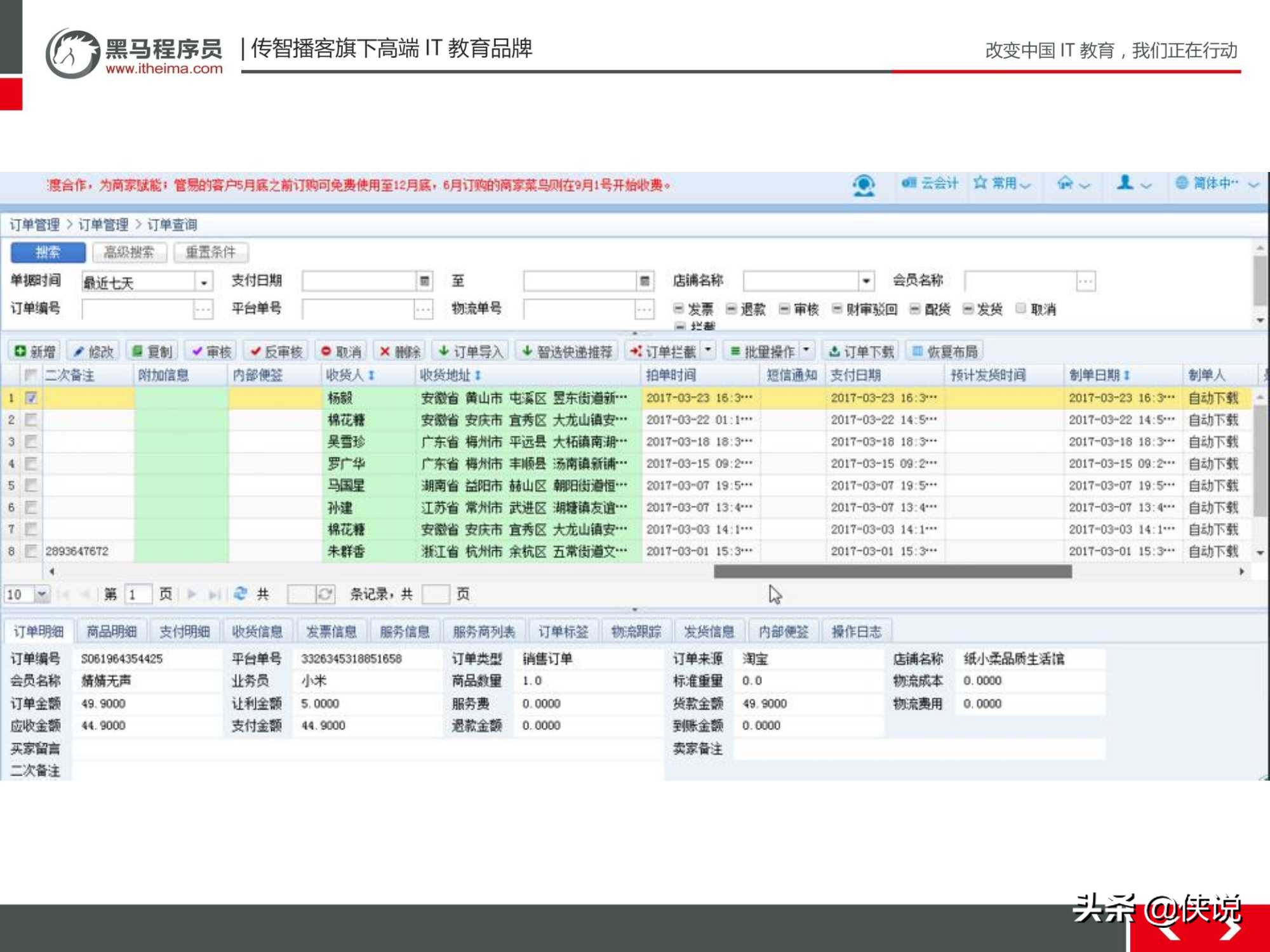
Task: Click the refresh icon in pagination bar
Action: [240, 594]
